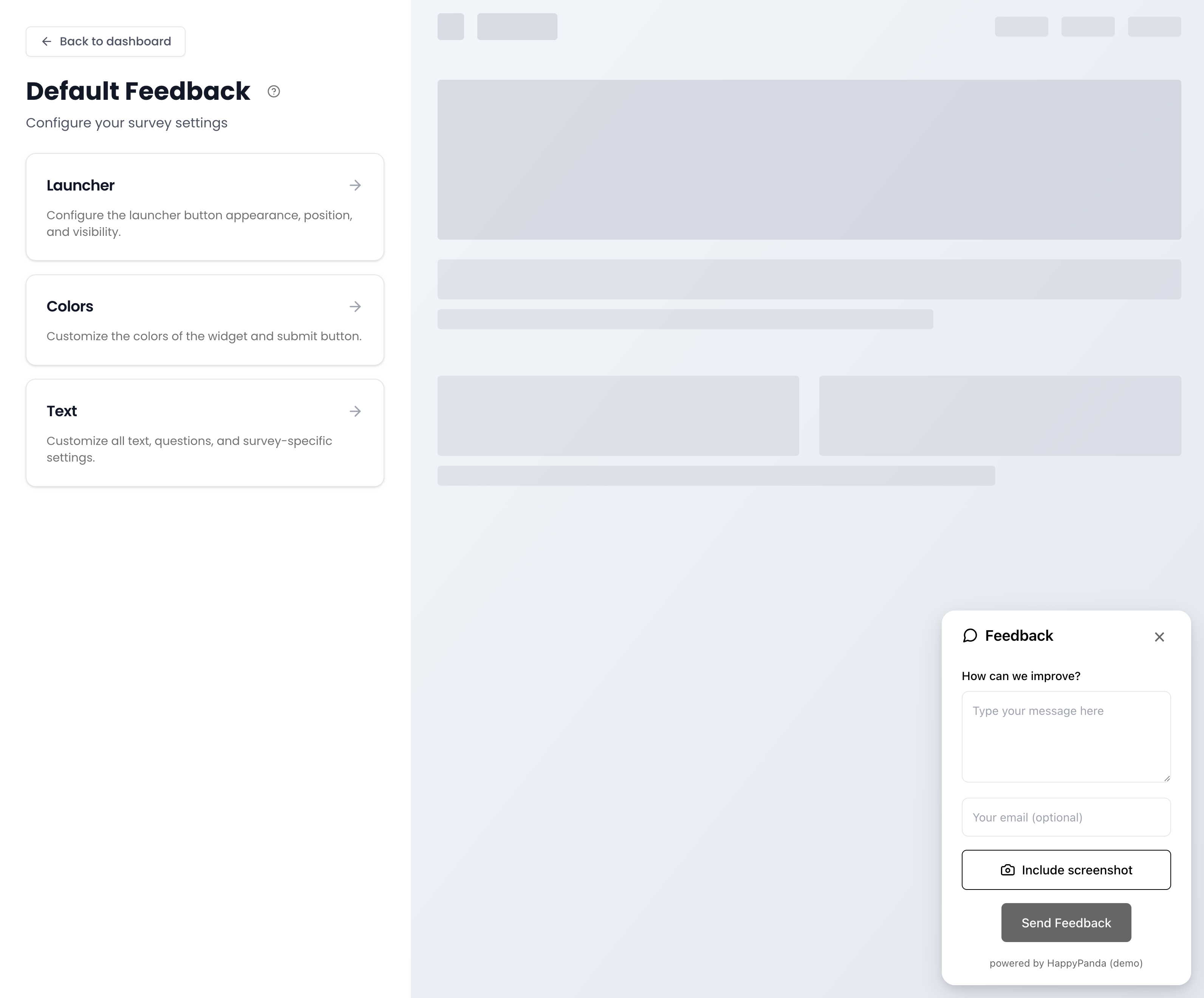The image size is (1204, 998).
Task: Toggle the Include screenshot option
Action: coord(1066,870)
